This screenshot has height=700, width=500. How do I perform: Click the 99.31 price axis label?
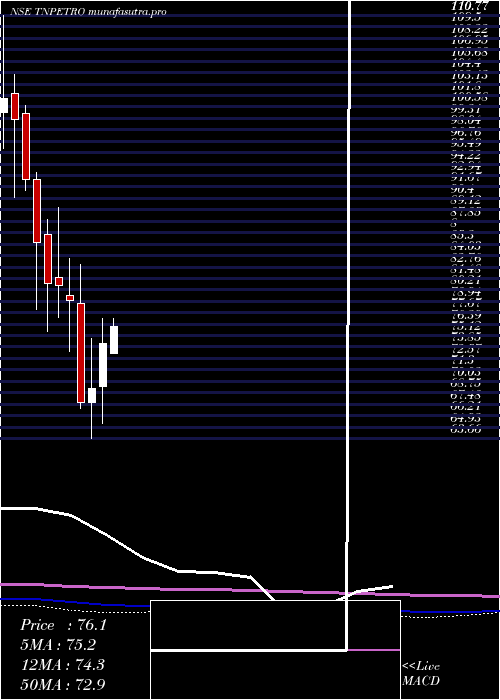466,110
